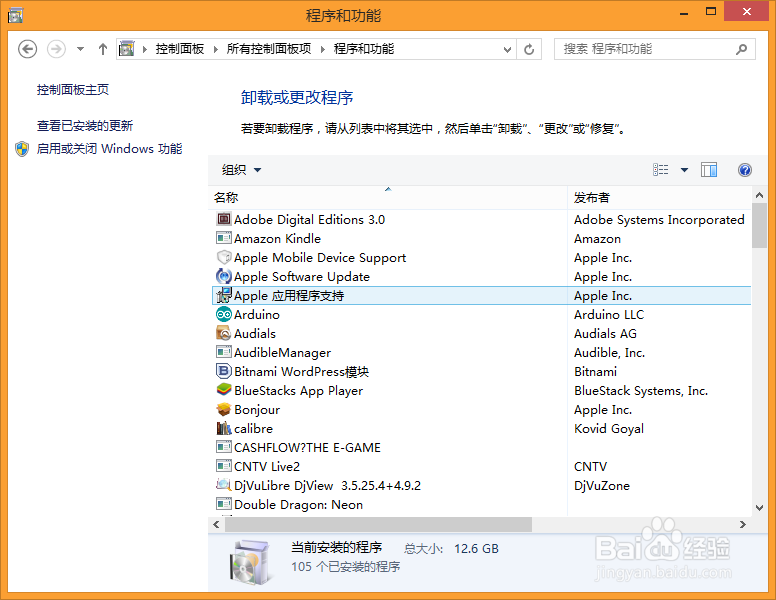The width and height of the screenshot is (776, 600).
Task: Go forward with the forward arrow button
Action: (56, 49)
